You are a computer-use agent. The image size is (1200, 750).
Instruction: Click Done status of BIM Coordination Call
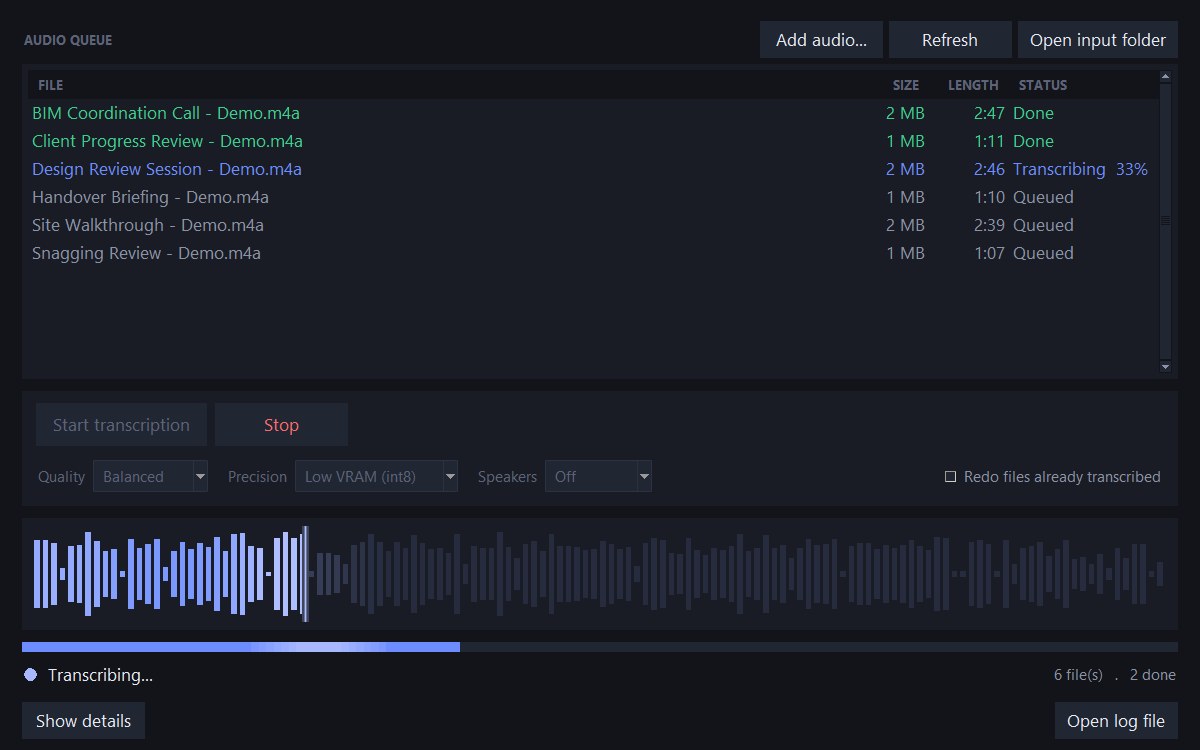pyautogui.click(x=1033, y=113)
